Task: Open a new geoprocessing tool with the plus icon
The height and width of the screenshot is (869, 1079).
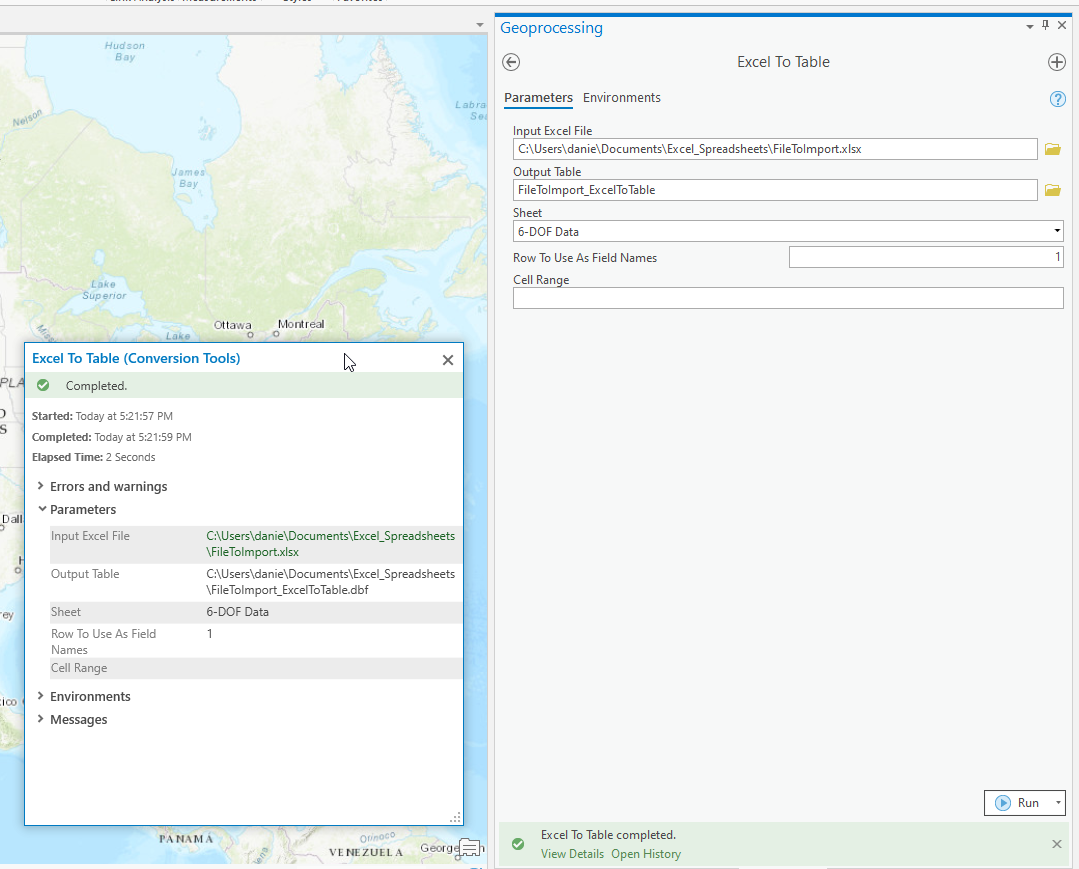Action: point(1056,62)
